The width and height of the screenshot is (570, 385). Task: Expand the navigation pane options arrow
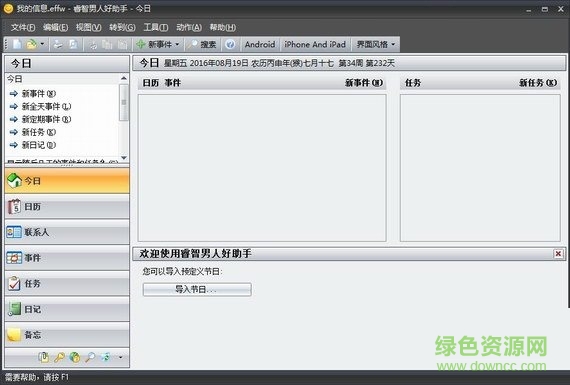pos(121,357)
